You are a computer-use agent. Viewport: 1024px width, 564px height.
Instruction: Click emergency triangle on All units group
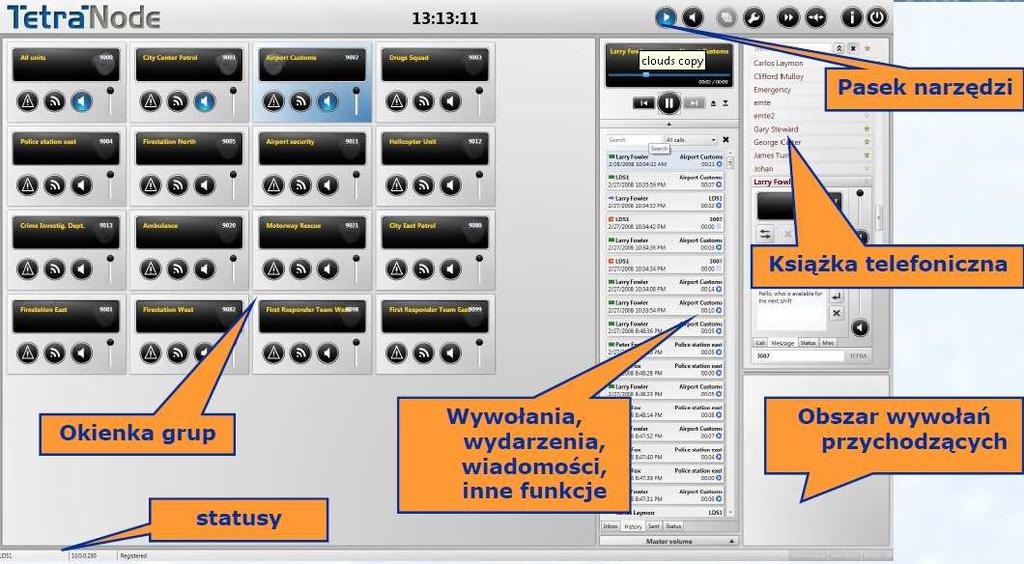click(x=27, y=101)
